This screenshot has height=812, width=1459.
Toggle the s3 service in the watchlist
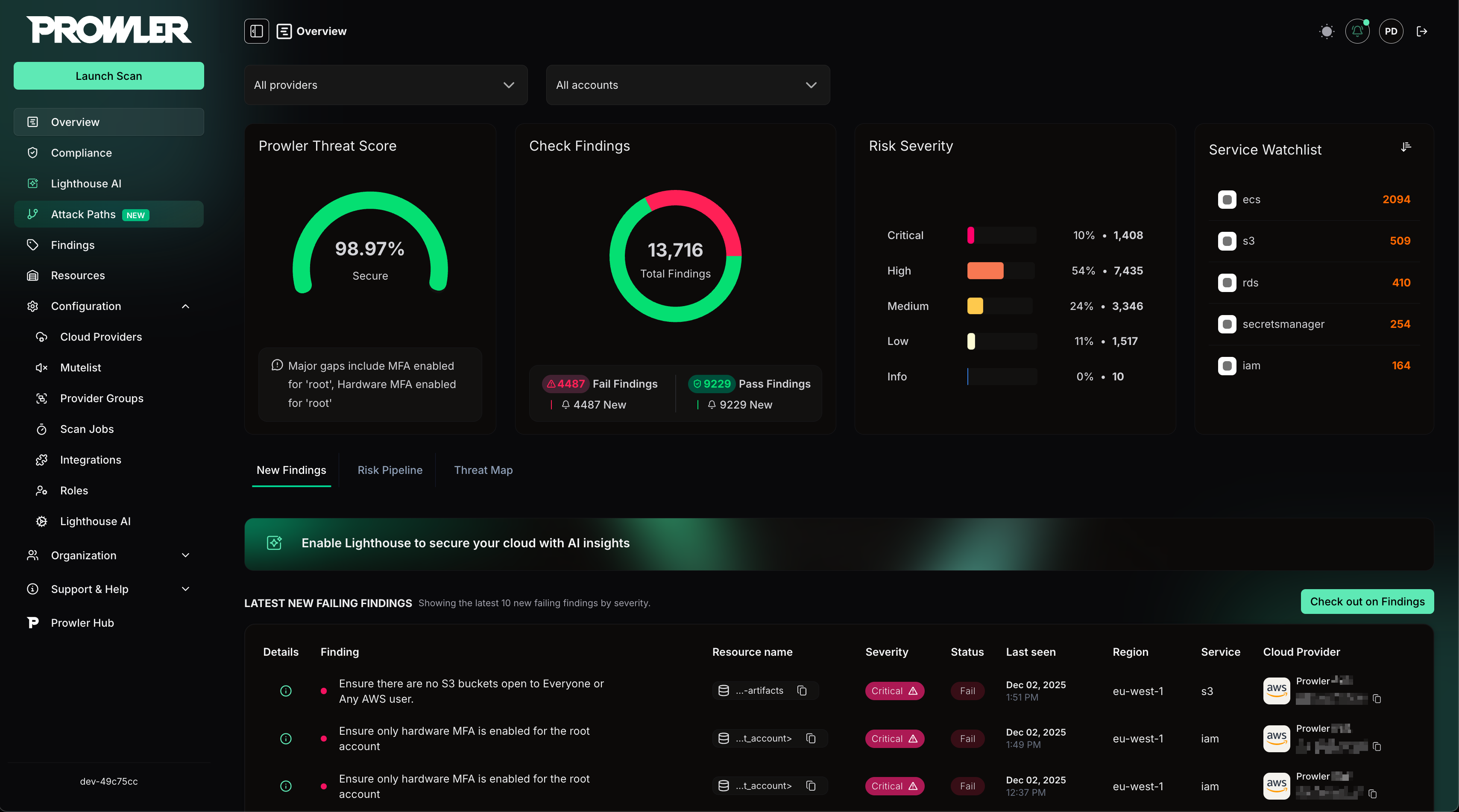[x=1227, y=241]
